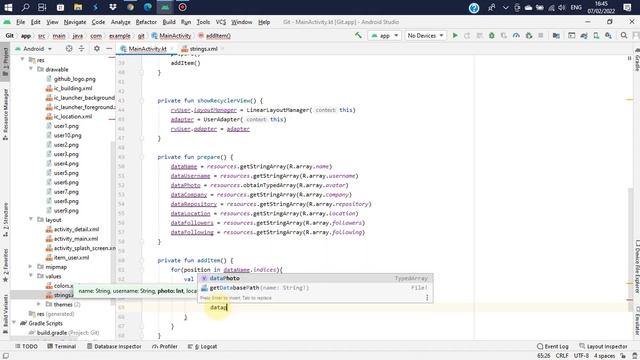Open the Resource Manager side panel
The height and width of the screenshot is (360, 640).
[x=5, y=114]
